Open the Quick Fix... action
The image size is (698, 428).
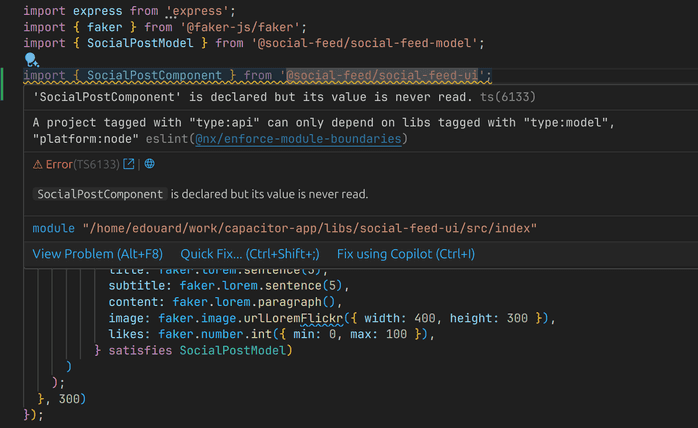[250, 254]
